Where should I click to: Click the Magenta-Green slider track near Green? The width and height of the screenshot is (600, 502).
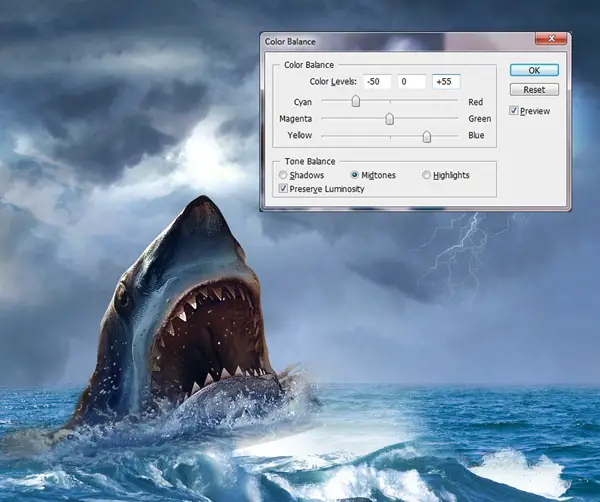450,119
